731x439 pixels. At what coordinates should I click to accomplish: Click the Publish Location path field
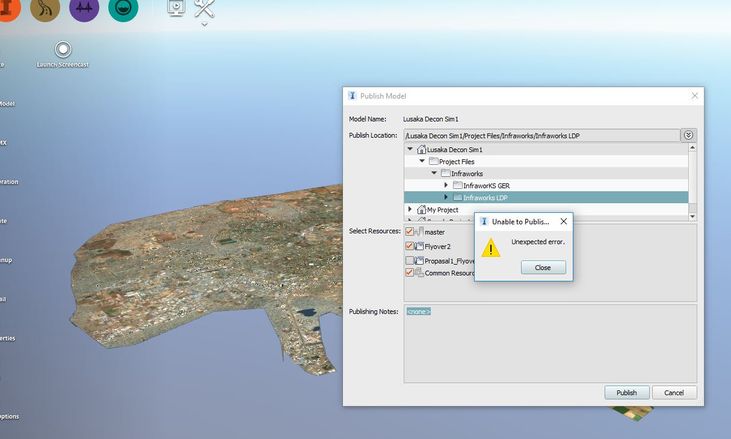pyautogui.click(x=542, y=136)
